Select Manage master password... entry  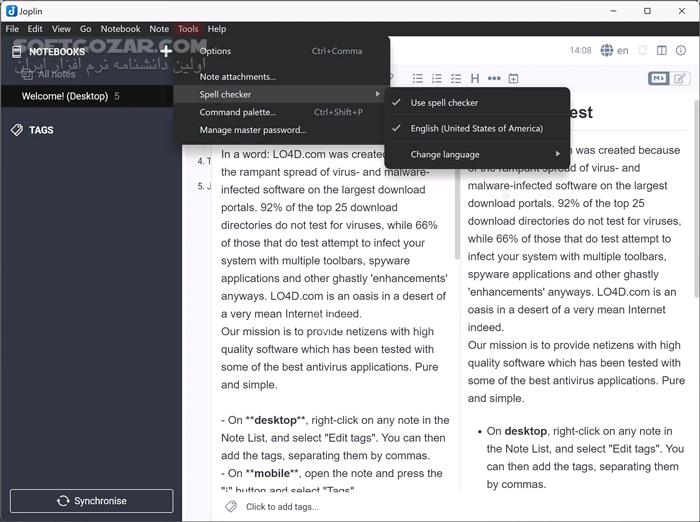279,130
